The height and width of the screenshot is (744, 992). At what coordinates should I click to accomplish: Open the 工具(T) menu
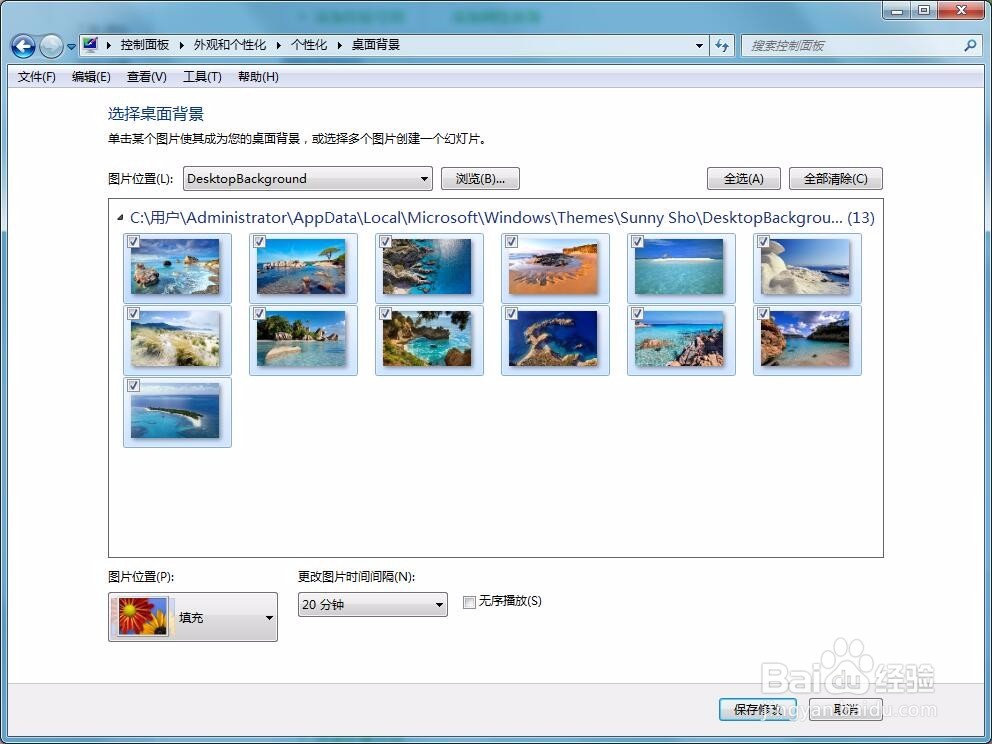coord(202,77)
